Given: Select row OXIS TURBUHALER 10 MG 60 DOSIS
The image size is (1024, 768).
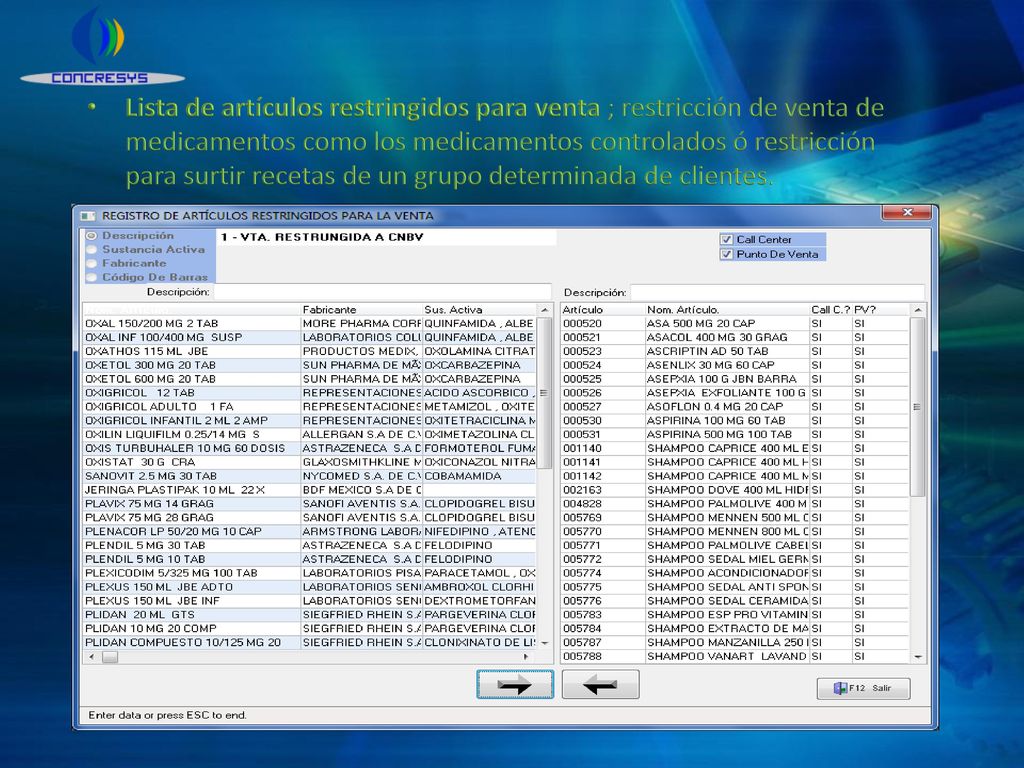Looking at the screenshot, I should pyautogui.click(x=310, y=448).
